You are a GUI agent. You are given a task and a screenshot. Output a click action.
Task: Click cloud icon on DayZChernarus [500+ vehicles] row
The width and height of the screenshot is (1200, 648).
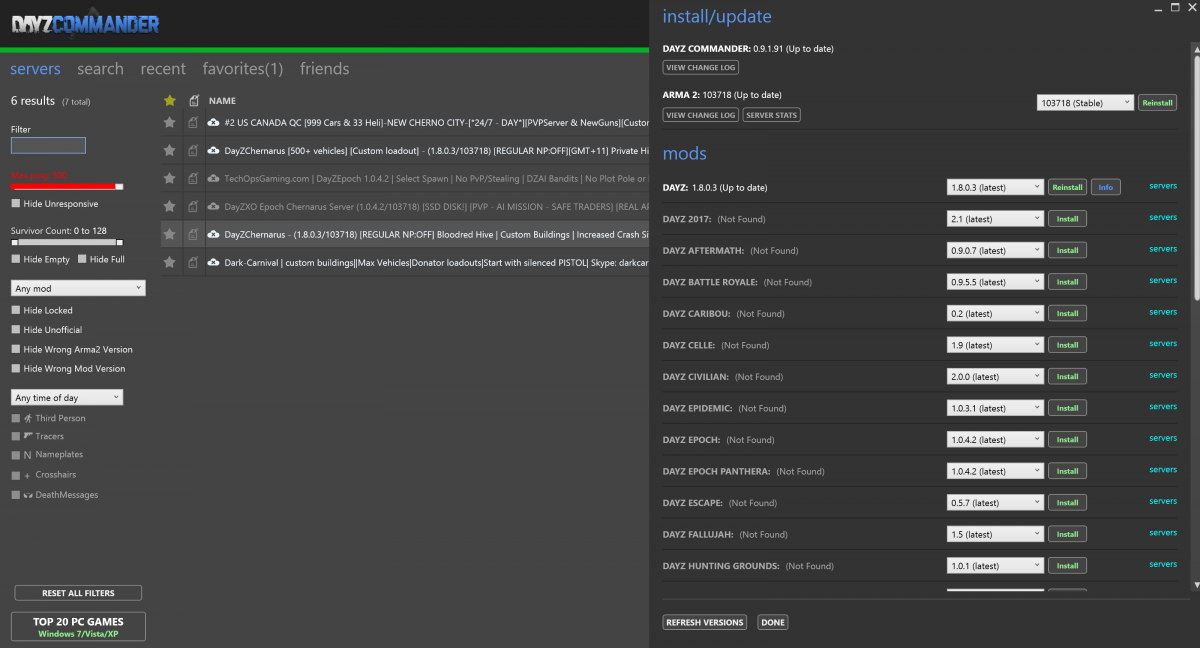tap(213, 150)
